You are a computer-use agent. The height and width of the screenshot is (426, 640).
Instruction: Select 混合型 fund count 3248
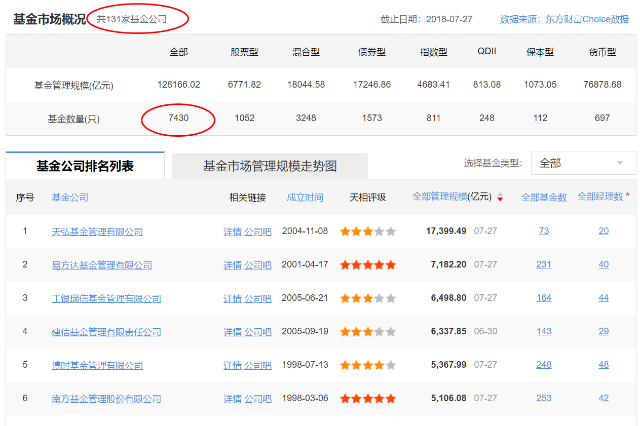pos(306,118)
